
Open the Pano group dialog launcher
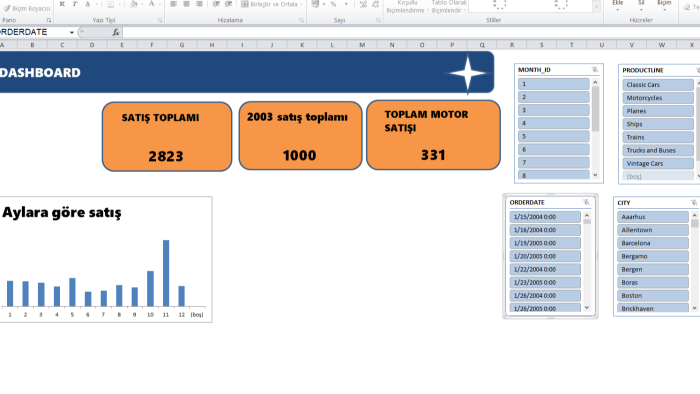tap(49, 20)
